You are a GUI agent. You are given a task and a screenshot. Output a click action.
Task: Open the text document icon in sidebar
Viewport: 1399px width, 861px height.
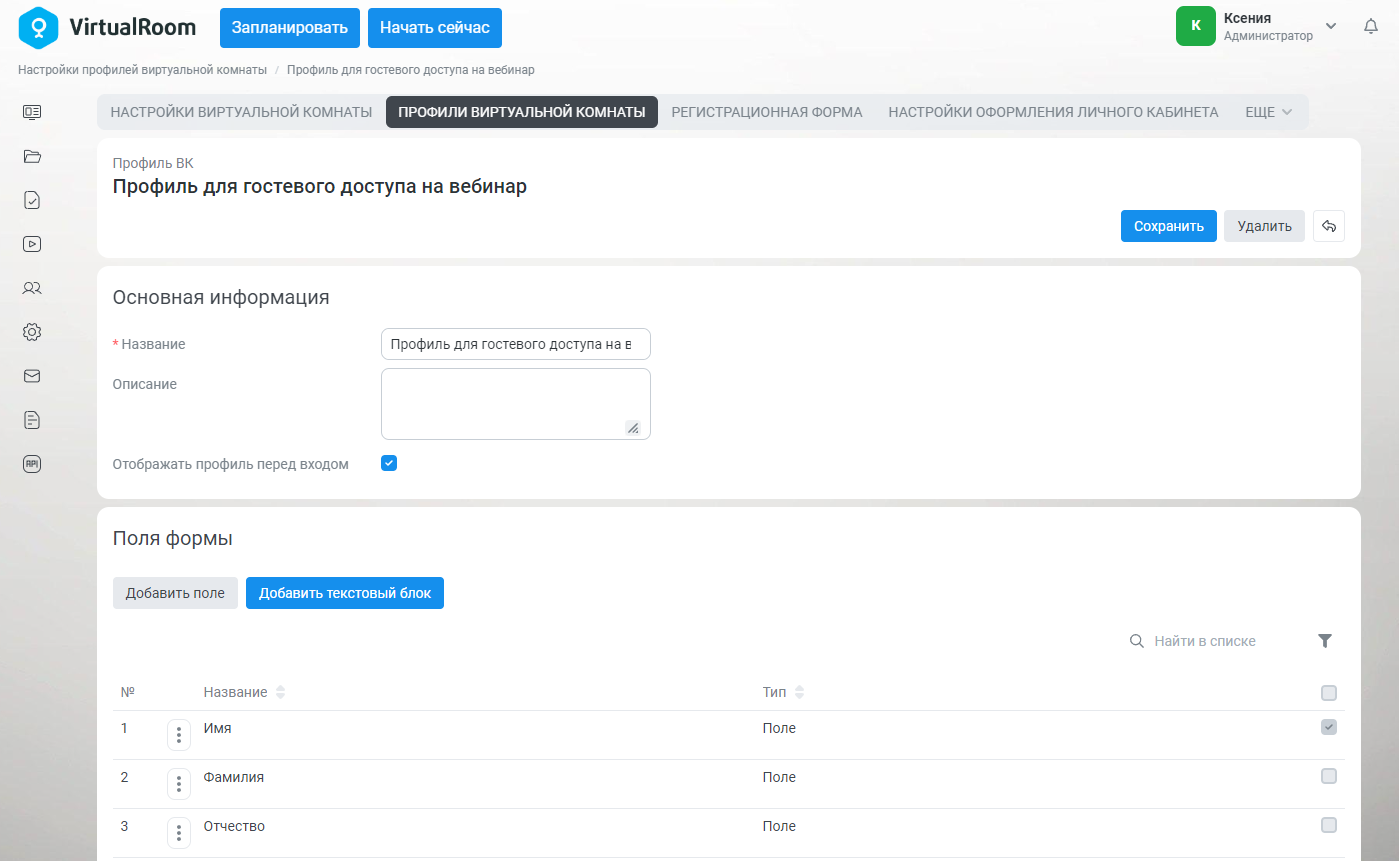coord(32,420)
